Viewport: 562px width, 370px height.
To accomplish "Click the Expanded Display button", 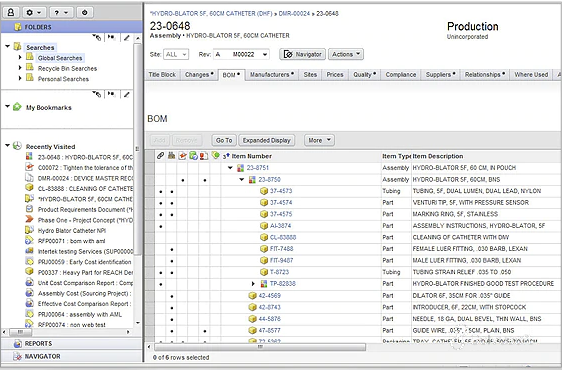I will 267,140.
